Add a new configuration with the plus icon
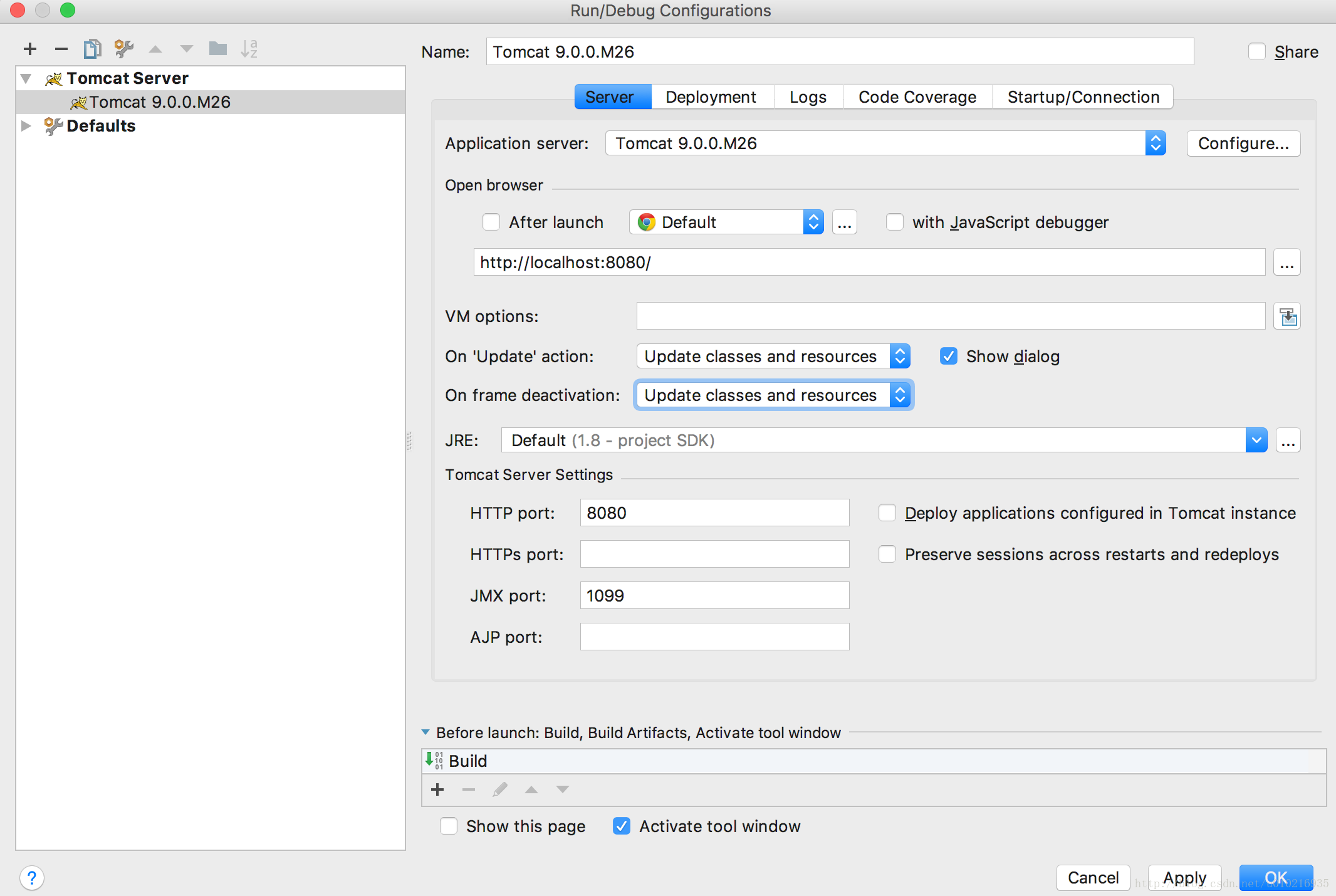1336x896 pixels. pos(30,49)
